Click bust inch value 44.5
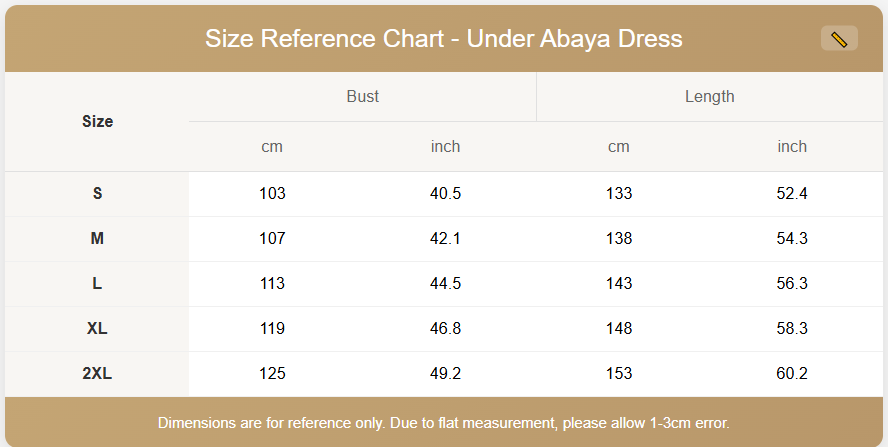The height and width of the screenshot is (447, 888). pyautogui.click(x=445, y=284)
